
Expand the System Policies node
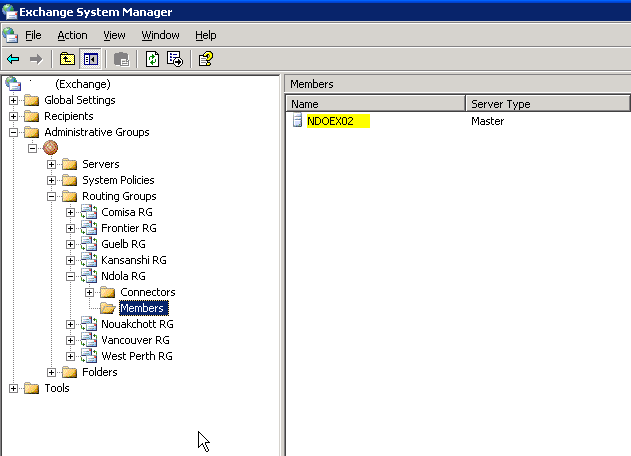tap(51, 180)
